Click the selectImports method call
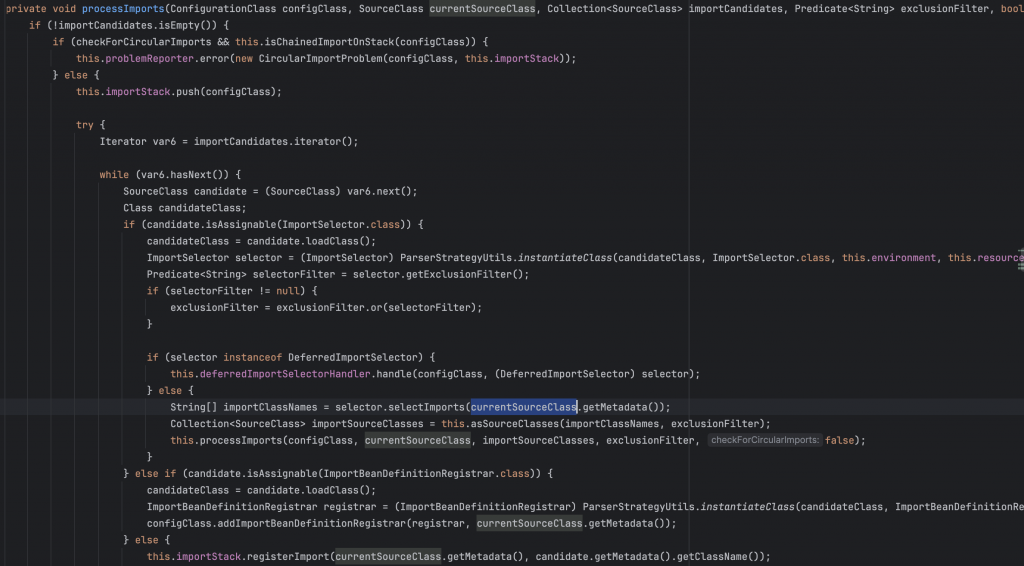 tap(423, 407)
